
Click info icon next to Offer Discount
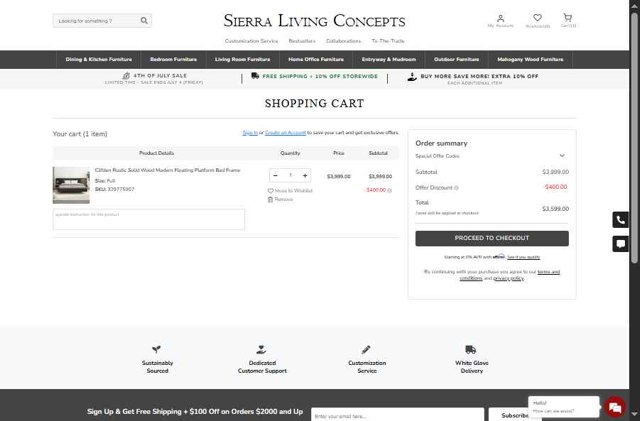(x=456, y=188)
